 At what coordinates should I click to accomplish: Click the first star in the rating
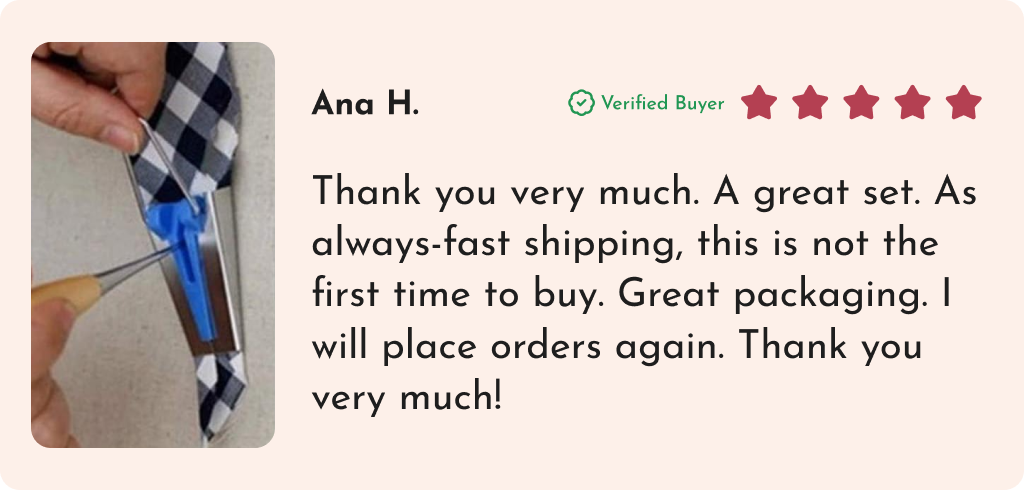(759, 103)
